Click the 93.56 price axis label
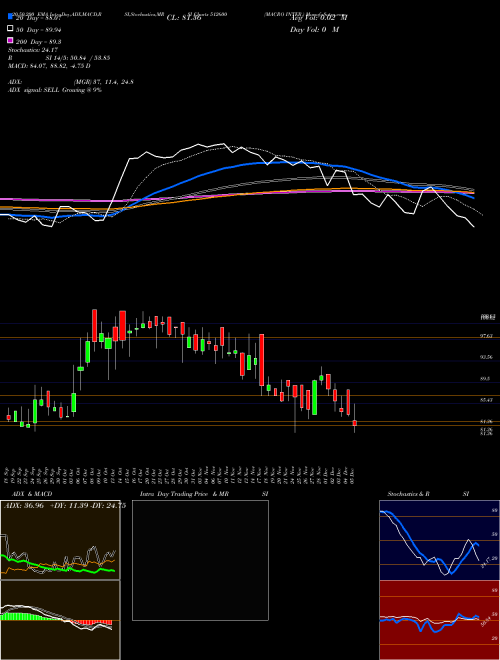Screen dimensions: 500x660 pyautogui.click(x=487, y=357)
